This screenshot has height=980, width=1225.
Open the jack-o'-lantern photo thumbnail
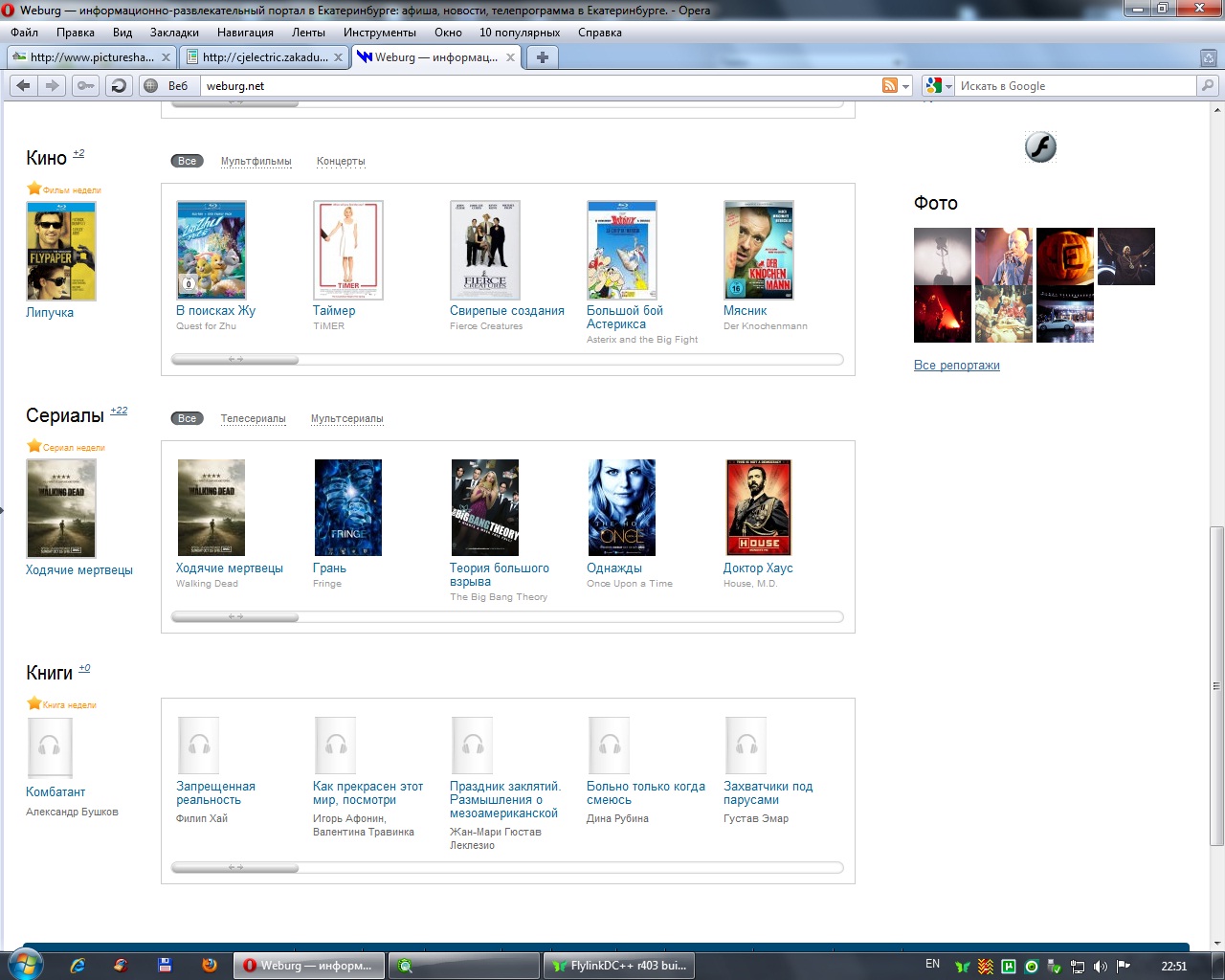point(1065,256)
